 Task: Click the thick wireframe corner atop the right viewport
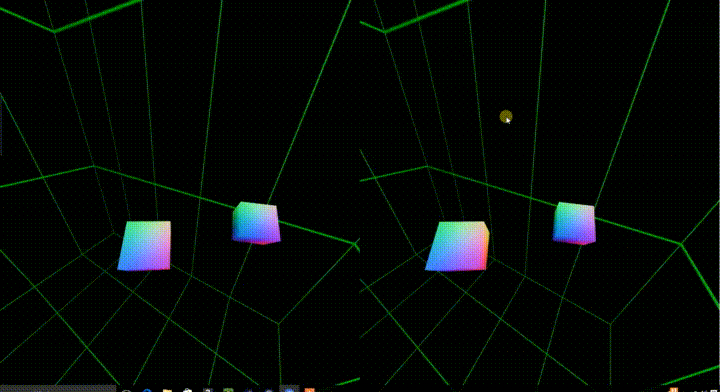[x=385, y=32]
